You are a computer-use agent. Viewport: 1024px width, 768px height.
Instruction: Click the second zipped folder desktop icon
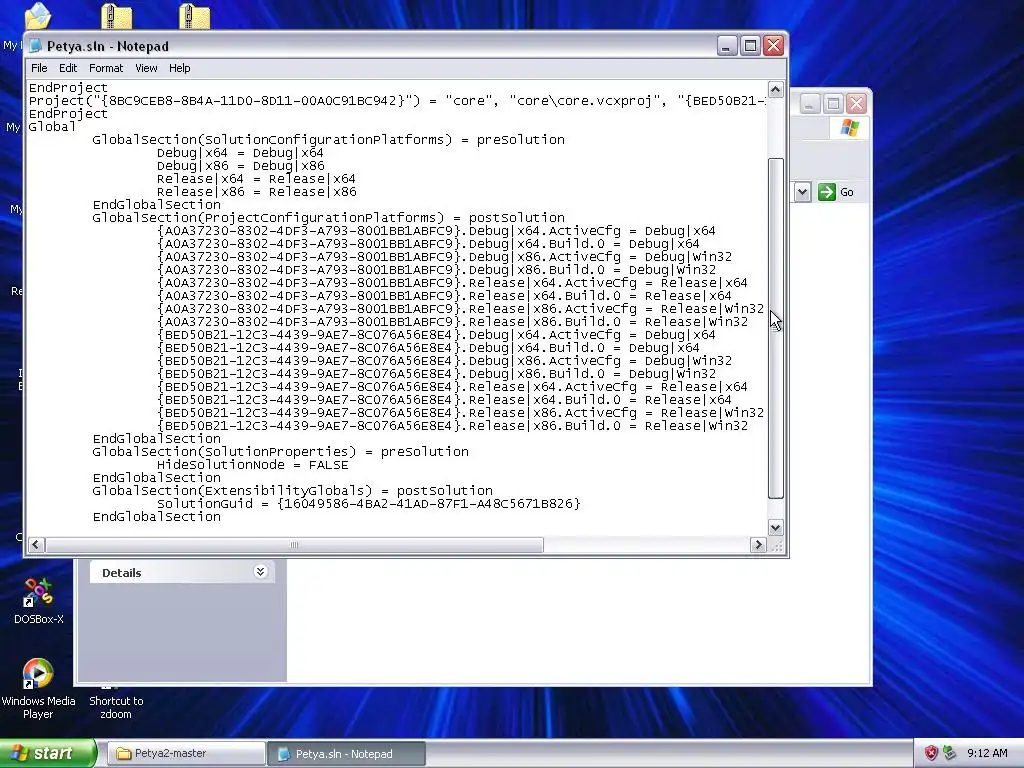pos(195,16)
